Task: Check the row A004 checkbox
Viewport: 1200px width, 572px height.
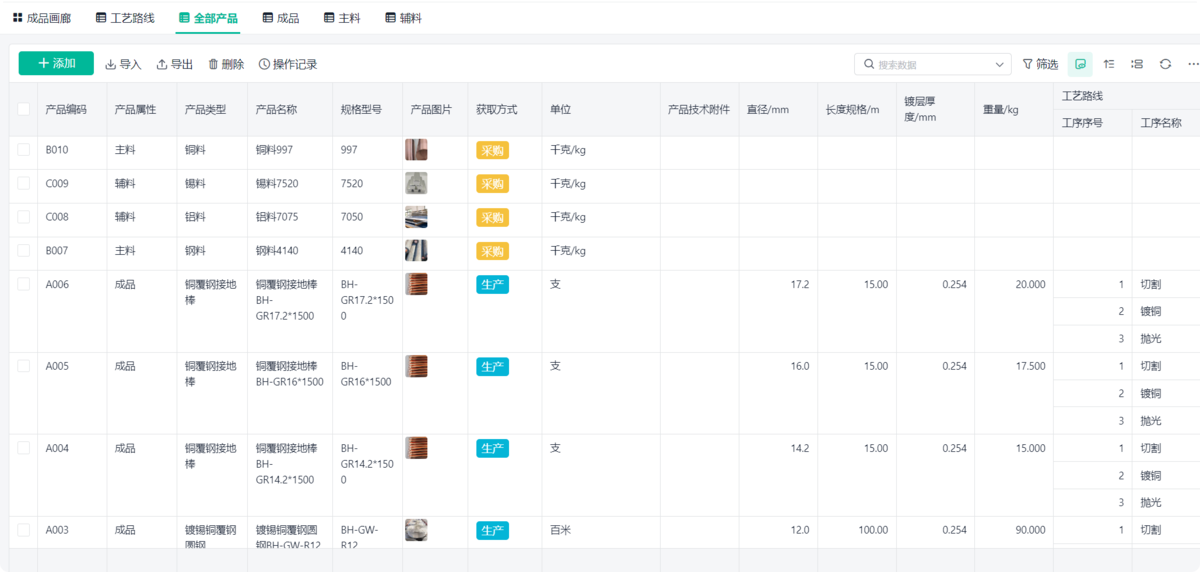Action: point(23,448)
